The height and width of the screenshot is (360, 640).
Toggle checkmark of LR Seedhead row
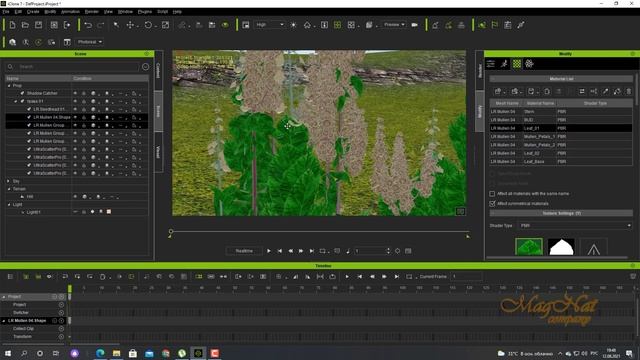29,109
